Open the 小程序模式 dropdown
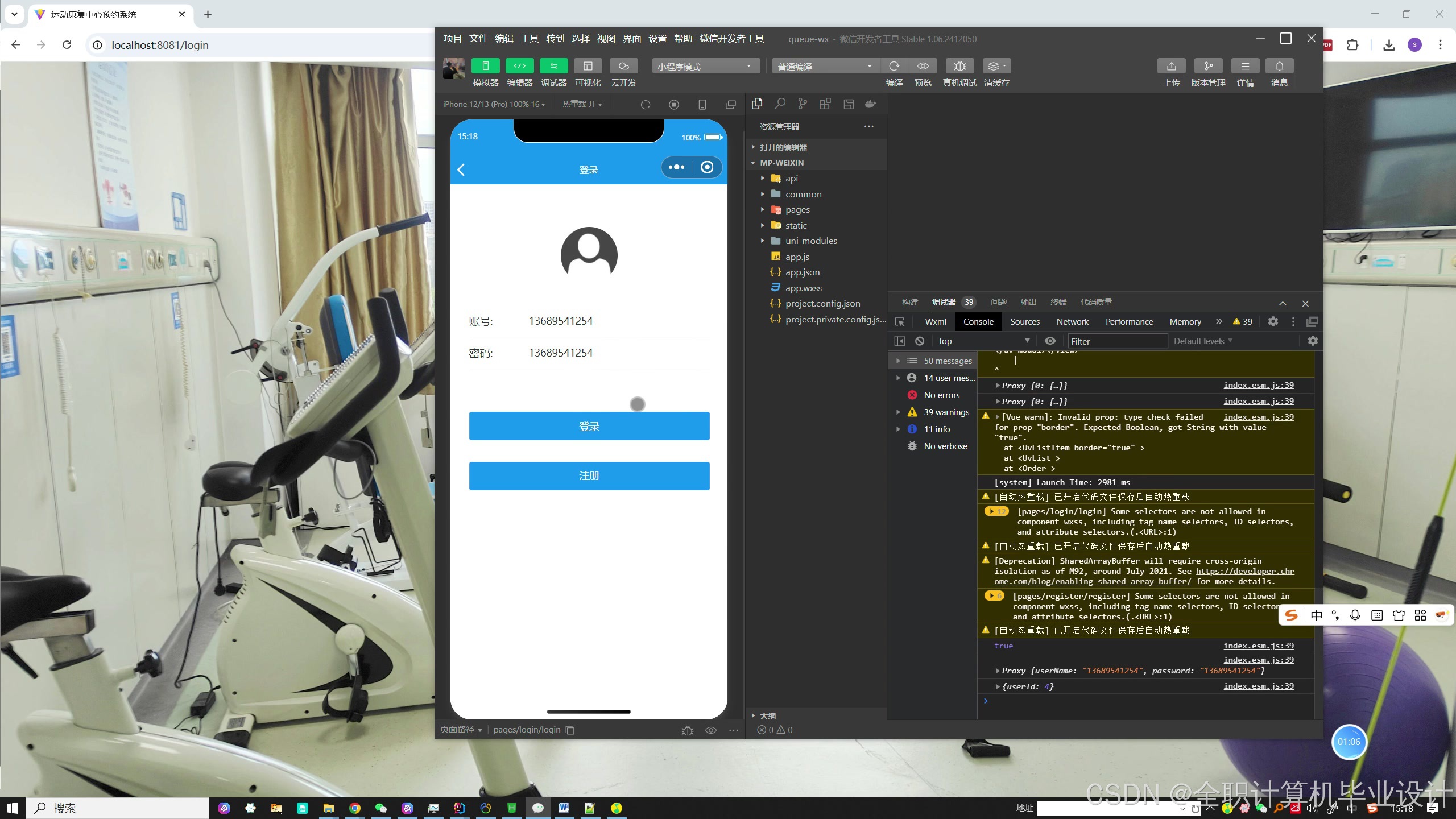The width and height of the screenshot is (1456, 819). click(x=705, y=67)
